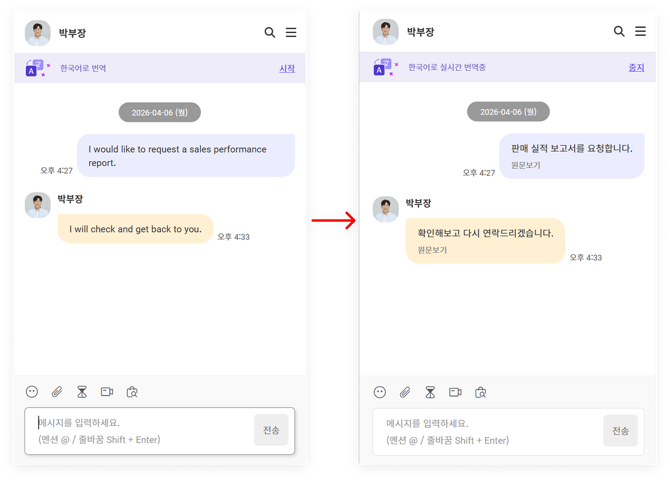Click the 중지 link to stop live translation
Image resolution: width=670 pixels, height=481 pixels.
click(636, 68)
